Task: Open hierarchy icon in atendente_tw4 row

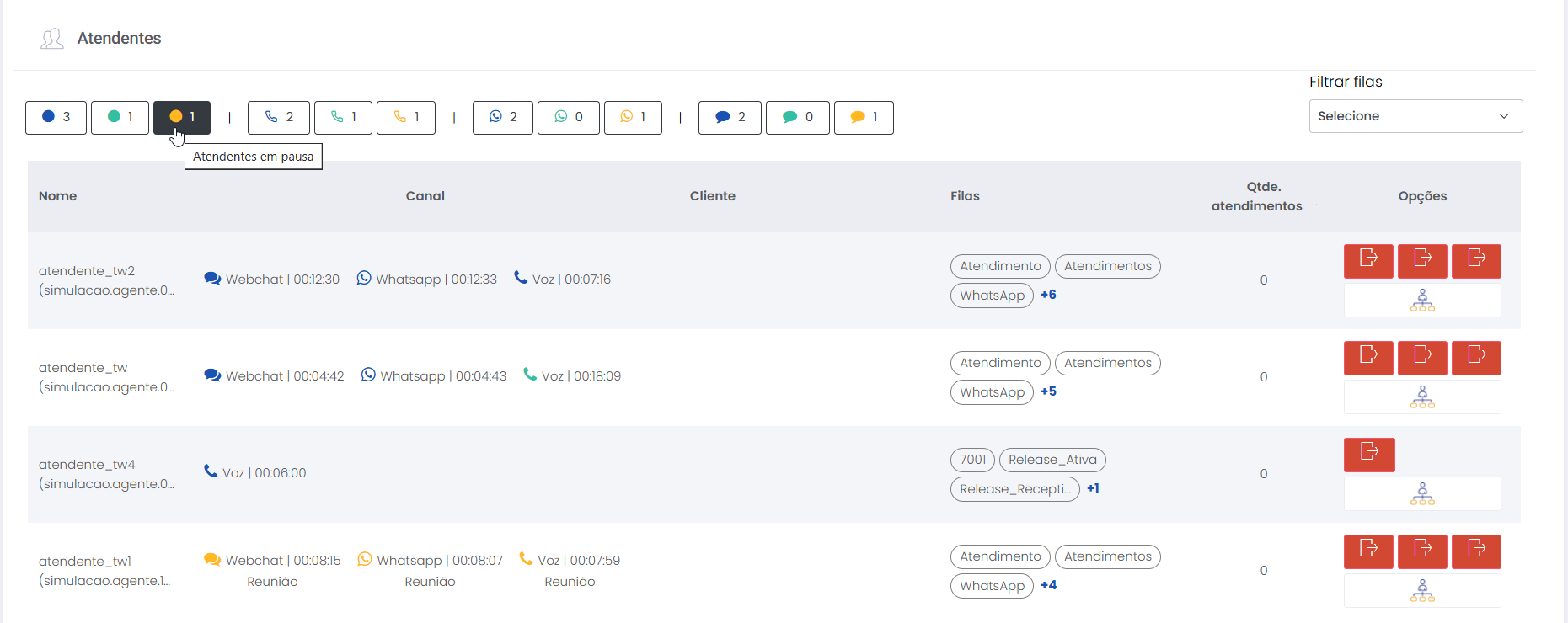Action: coord(1421,494)
